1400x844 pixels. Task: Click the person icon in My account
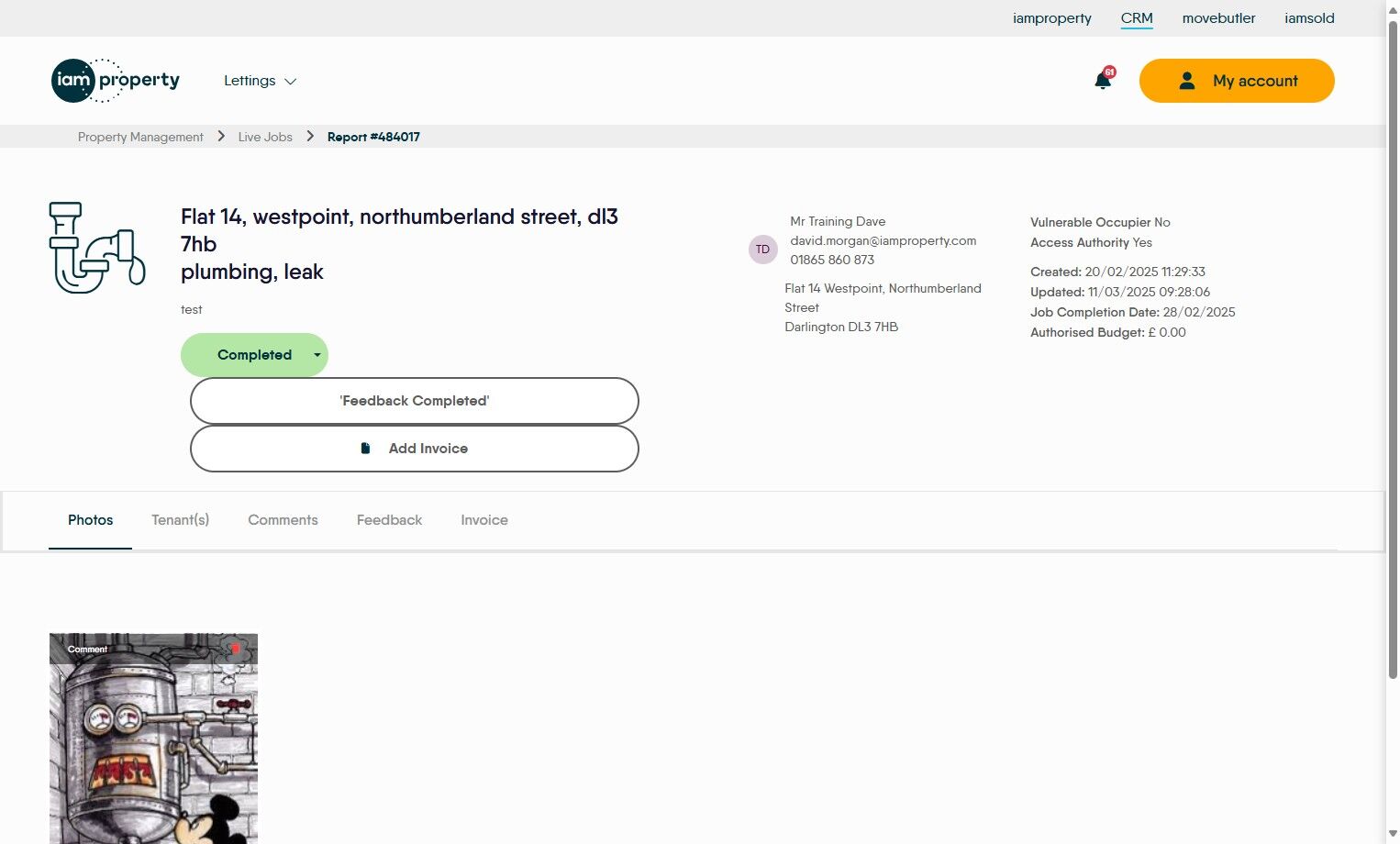[x=1186, y=81]
